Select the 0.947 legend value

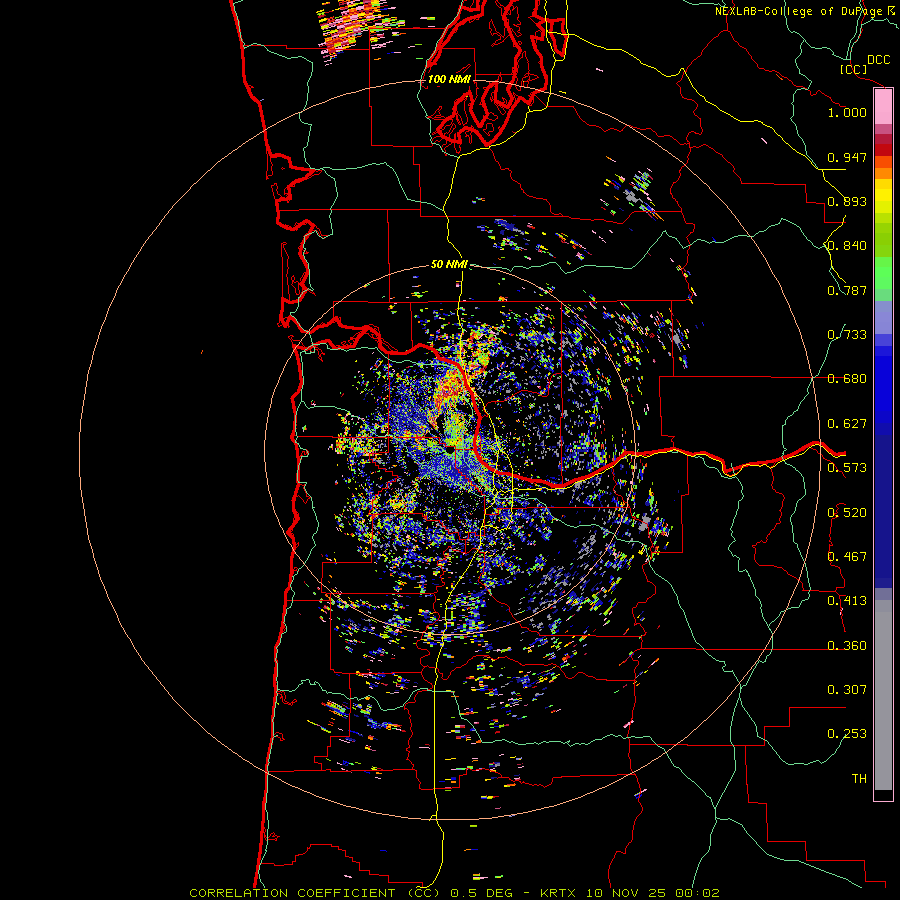847,157
